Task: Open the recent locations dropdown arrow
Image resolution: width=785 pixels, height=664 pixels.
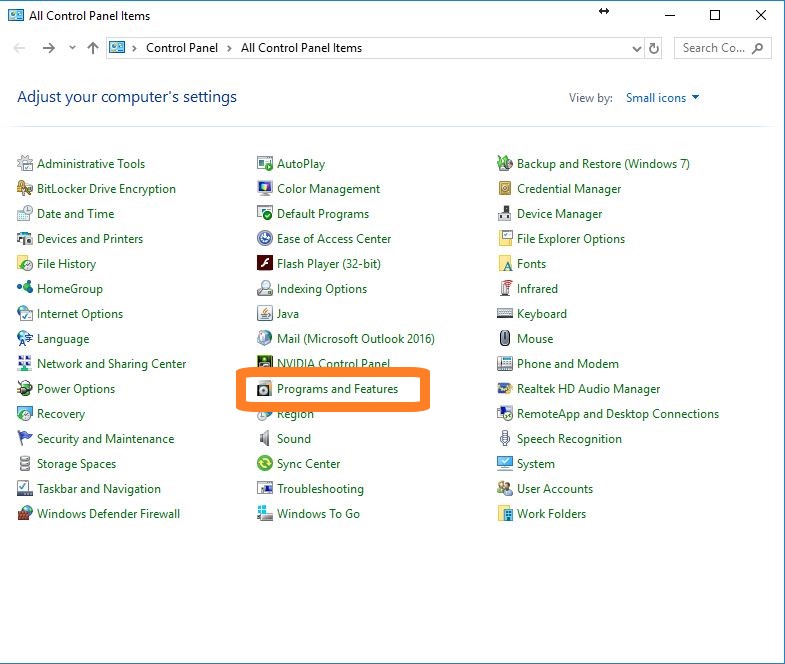Action: click(73, 48)
